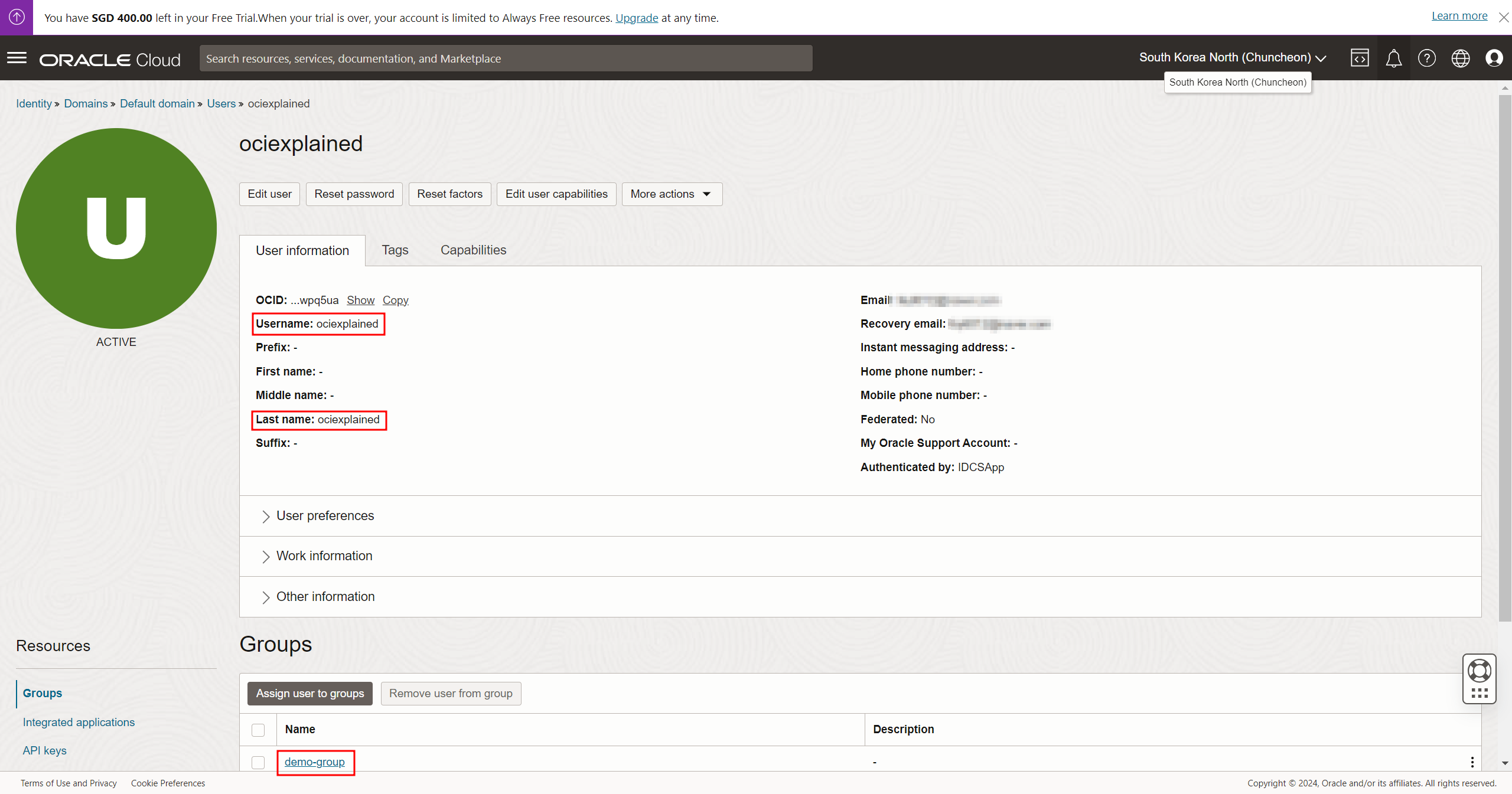Click the Edit user button
Screen dimensions: 1512x794
pyautogui.click(x=269, y=194)
